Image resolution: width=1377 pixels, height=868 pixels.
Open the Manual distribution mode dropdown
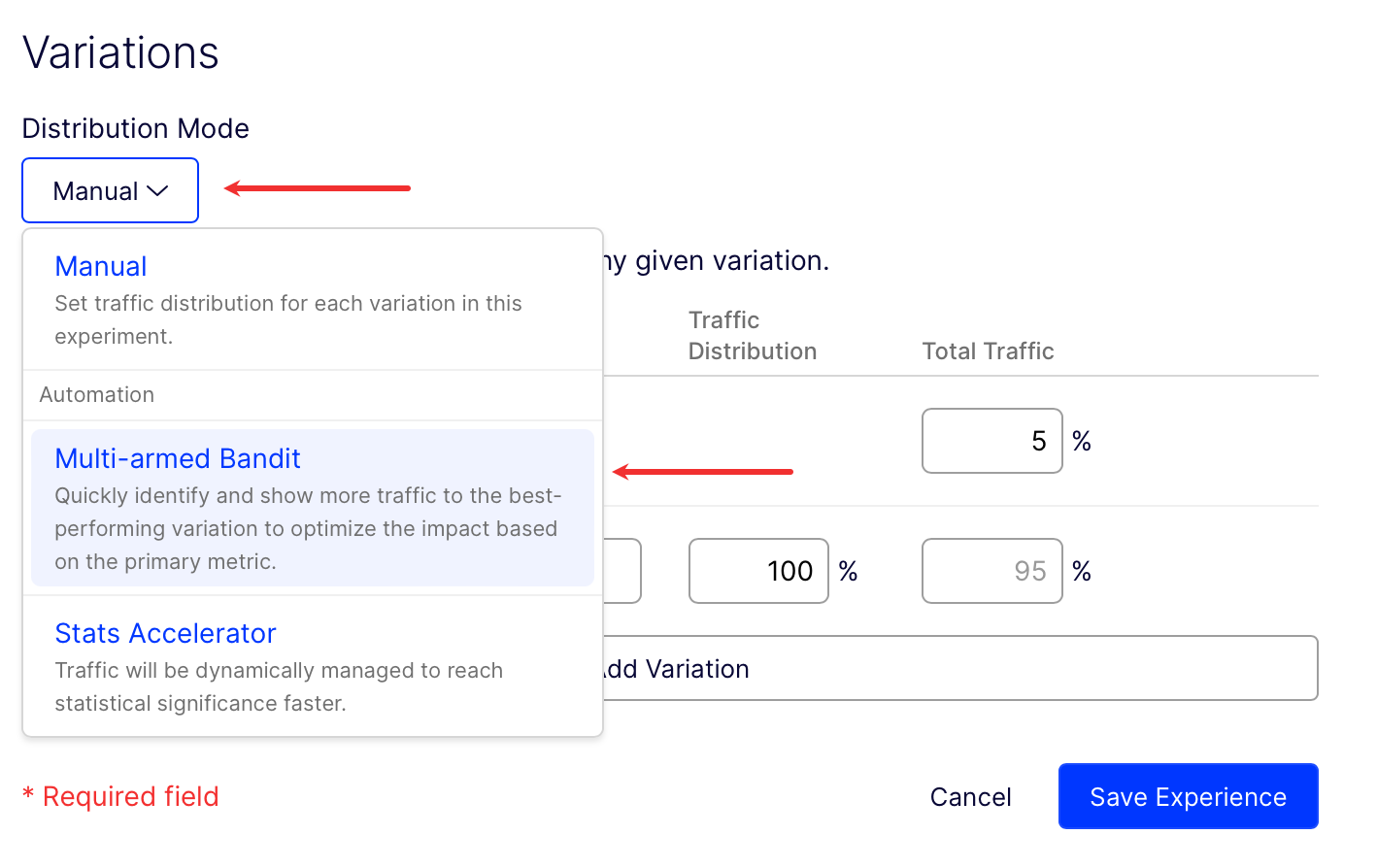[x=110, y=190]
